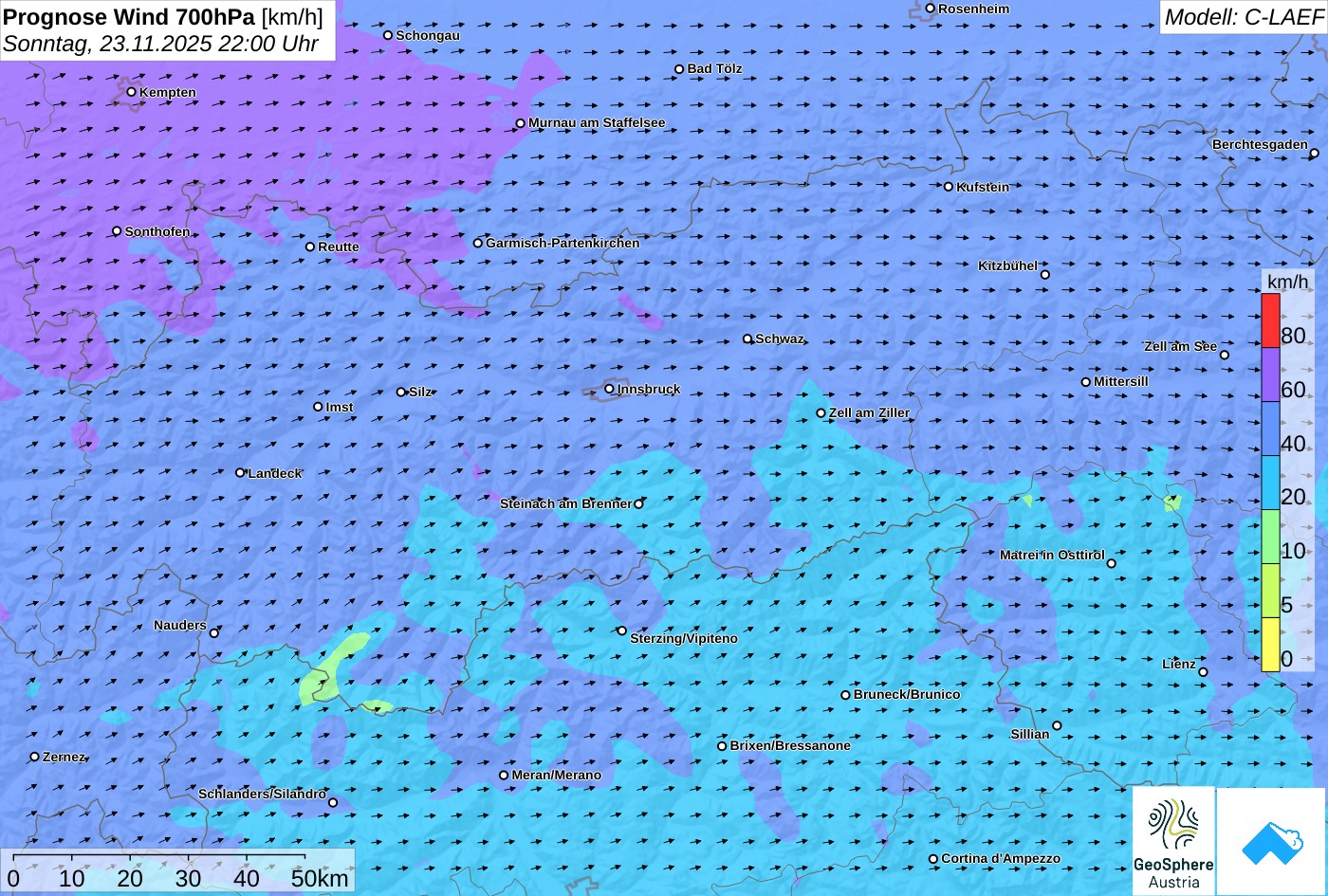The width and height of the screenshot is (1328, 896).
Task: Click the 'Zell am Ziller' label
Action: click(869, 412)
